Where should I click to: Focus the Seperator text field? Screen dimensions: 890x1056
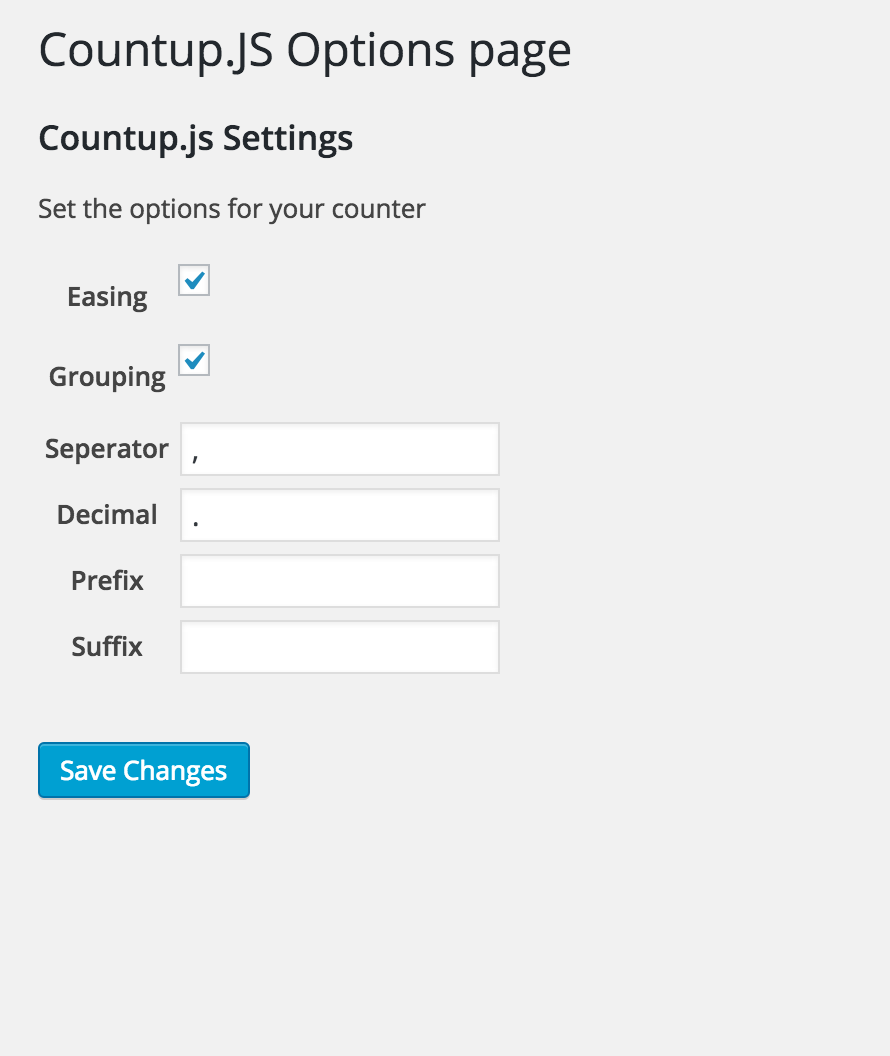[x=340, y=449]
